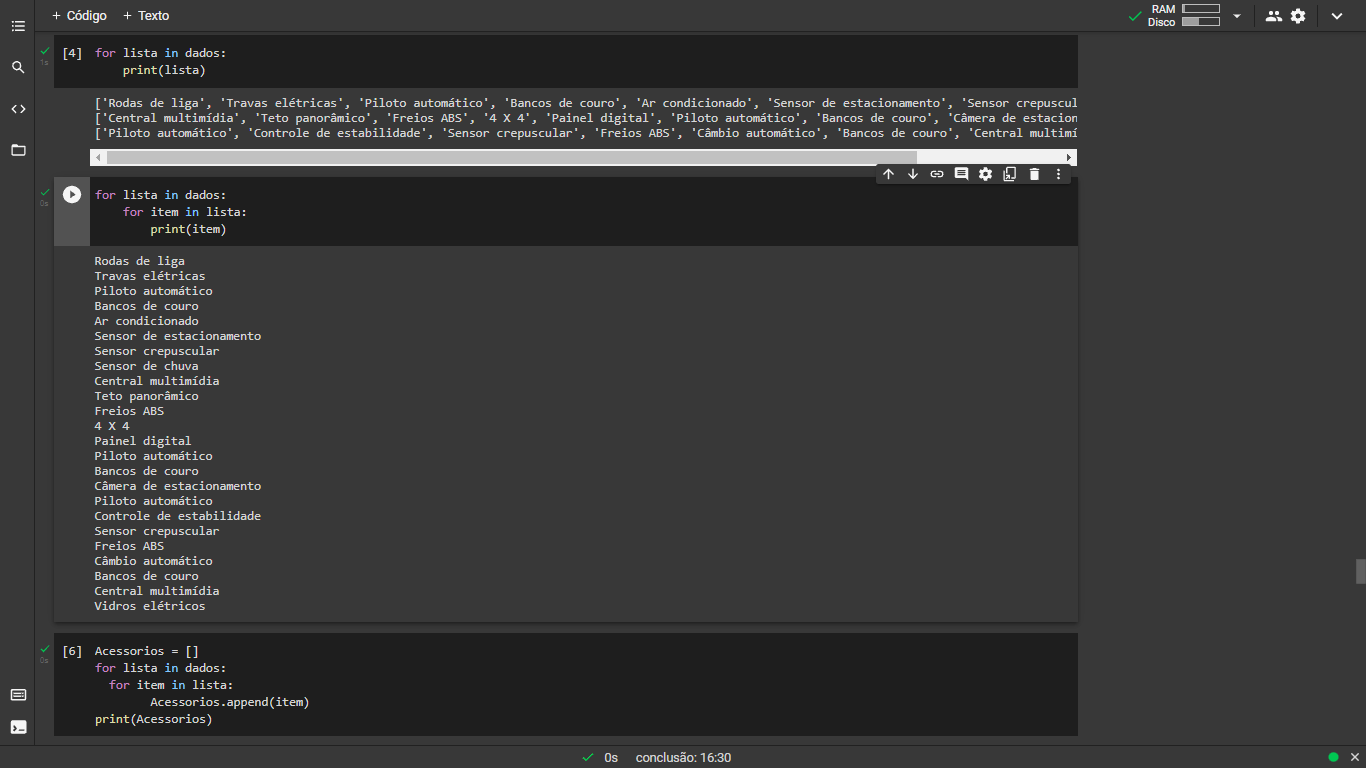The width and height of the screenshot is (1366, 768).
Task: Copy link to cell icon
Action: coord(937,174)
